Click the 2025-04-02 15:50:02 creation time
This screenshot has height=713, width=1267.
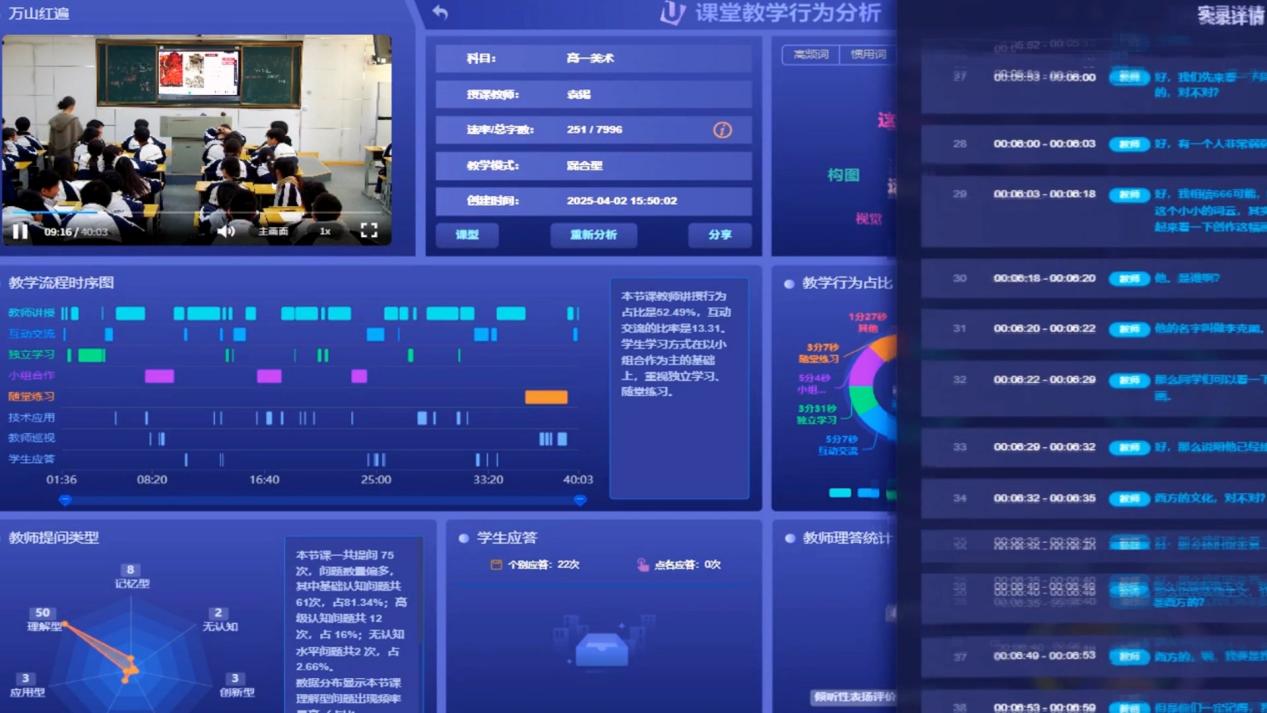tap(622, 201)
